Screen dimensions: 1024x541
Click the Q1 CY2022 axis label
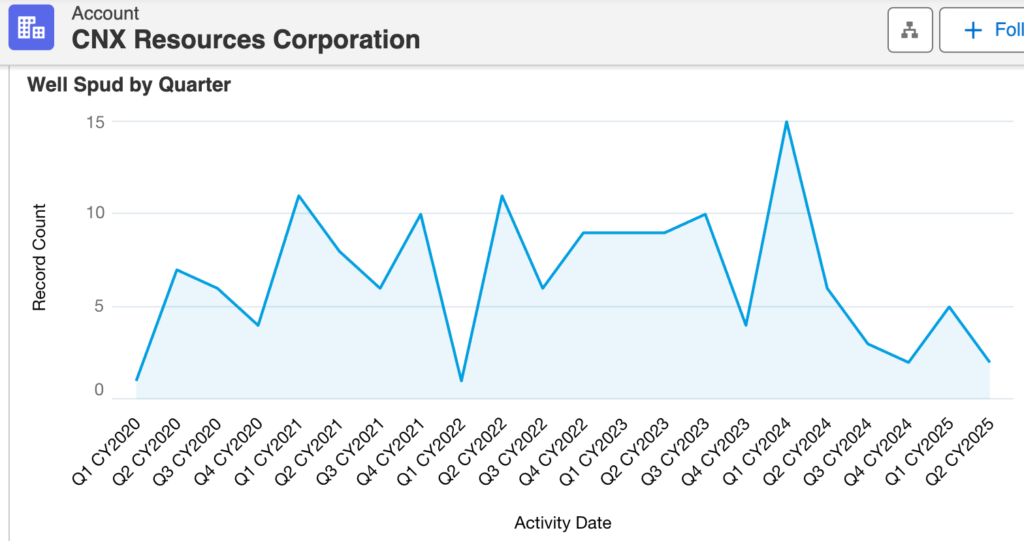click(x=431, y=451)
